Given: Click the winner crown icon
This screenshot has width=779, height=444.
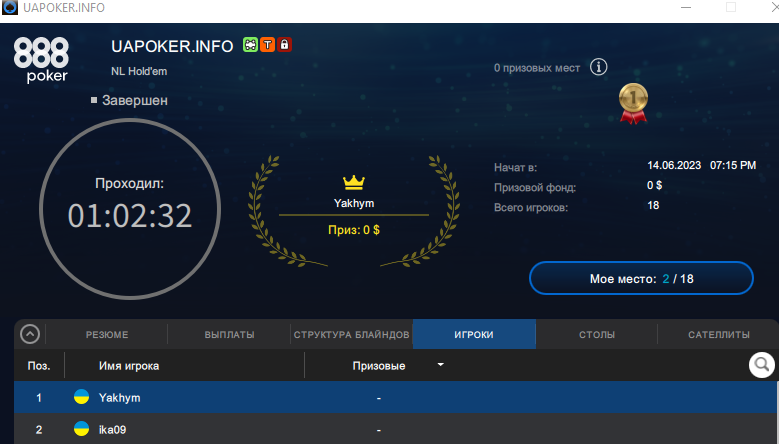Looking at the screenshot, I should tap(354, 182).
